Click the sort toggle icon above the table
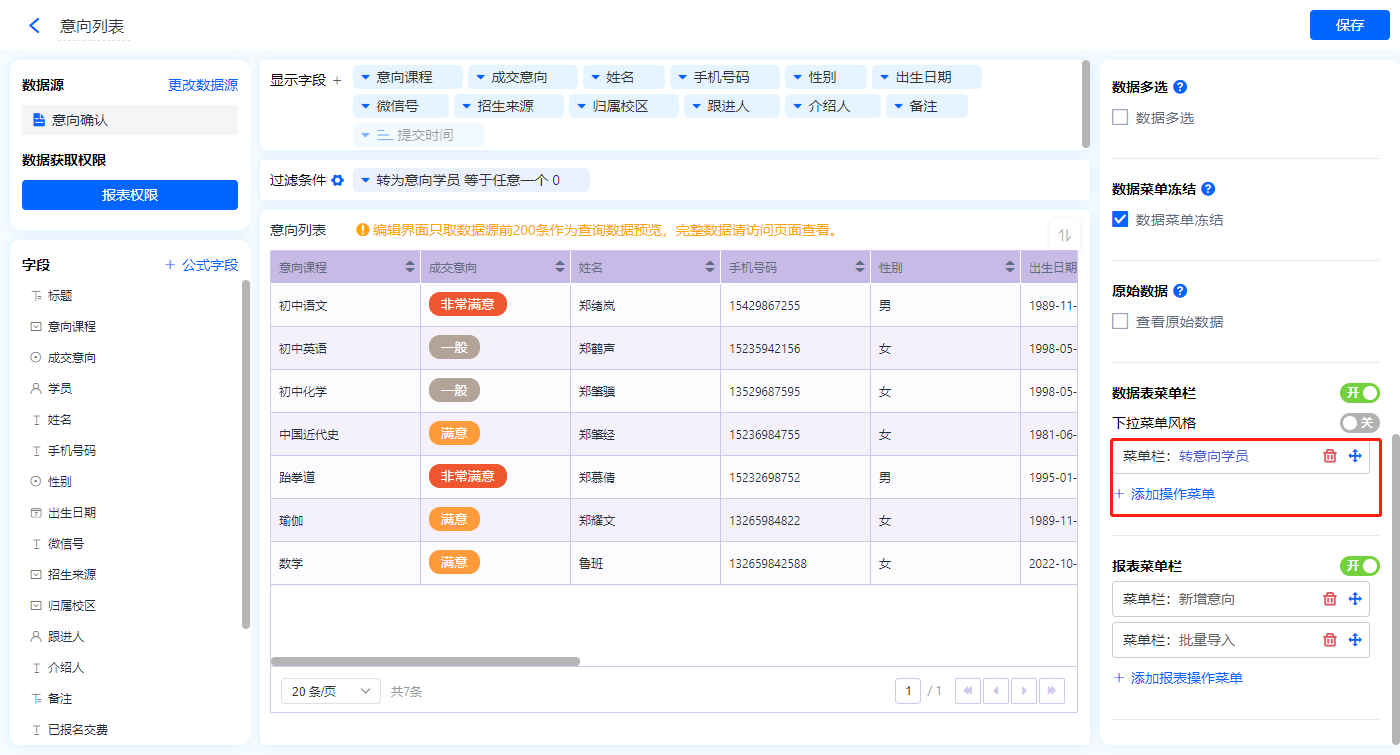The height and width of the screenshot is (755, 1400). click(x=1065, y=234)
